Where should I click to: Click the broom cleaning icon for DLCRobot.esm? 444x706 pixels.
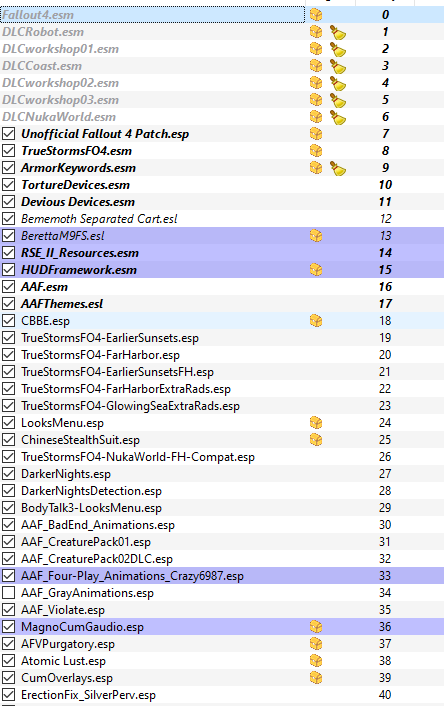click(338, 32)
